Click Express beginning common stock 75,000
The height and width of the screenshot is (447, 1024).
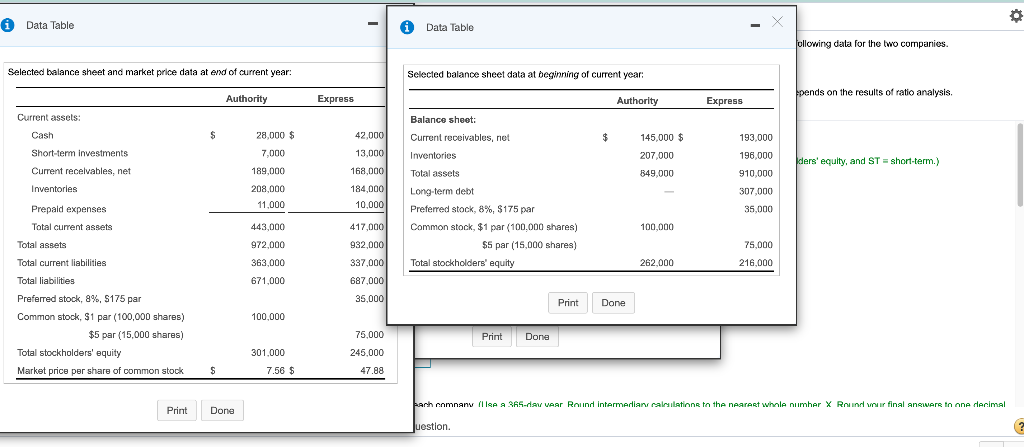click(x=758, y=245)
